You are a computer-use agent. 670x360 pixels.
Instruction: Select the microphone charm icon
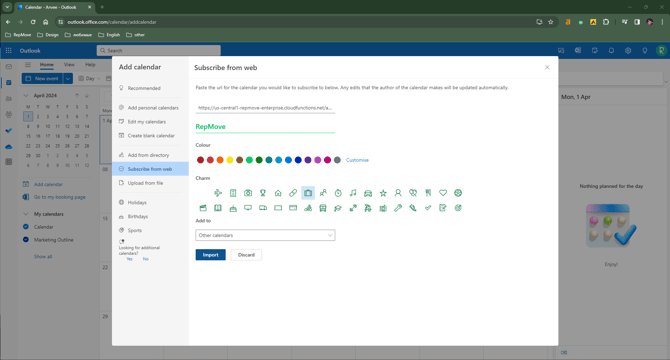[398, 208]
